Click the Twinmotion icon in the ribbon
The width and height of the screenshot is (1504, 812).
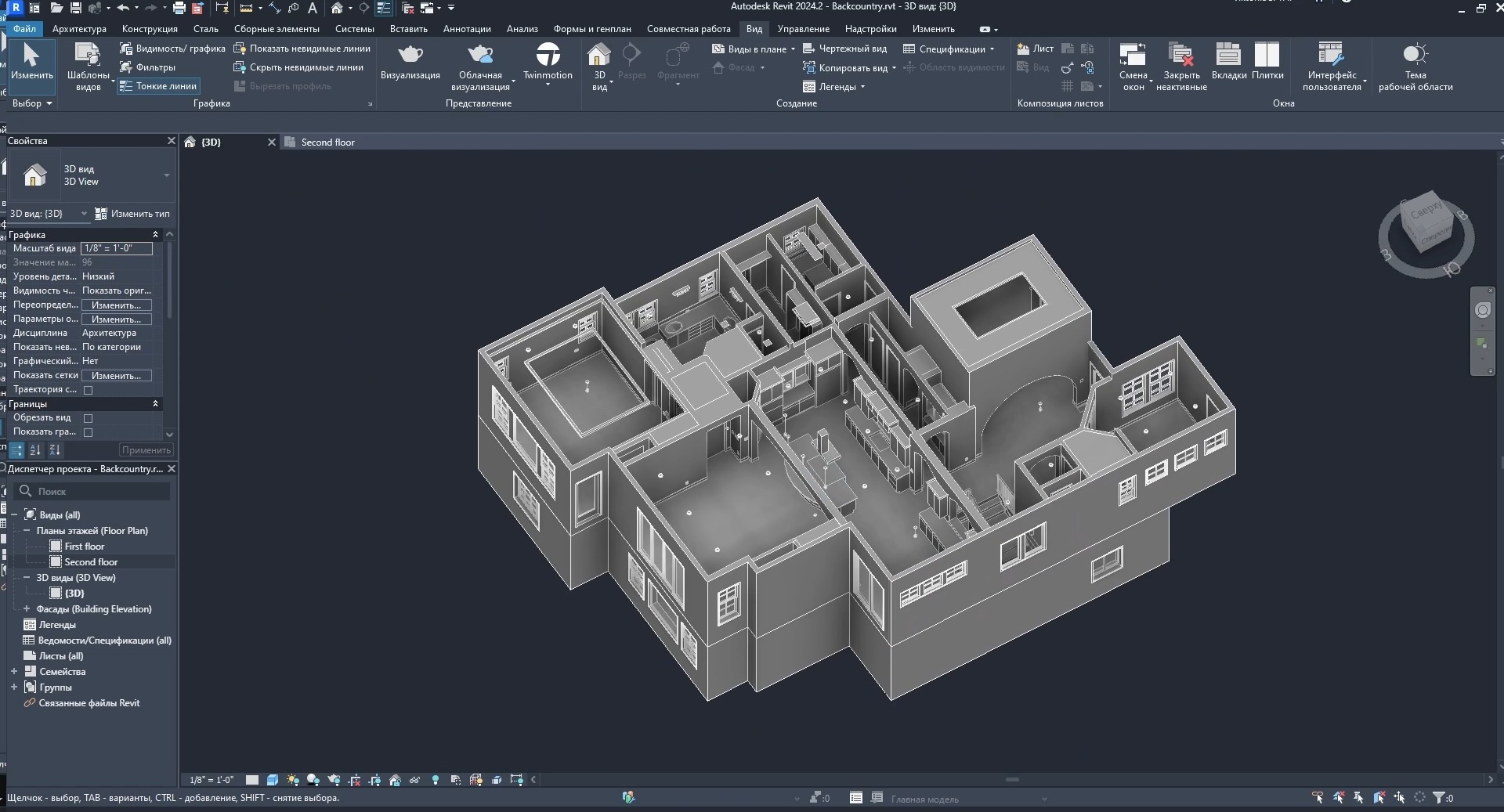click(x=548, y=56)
